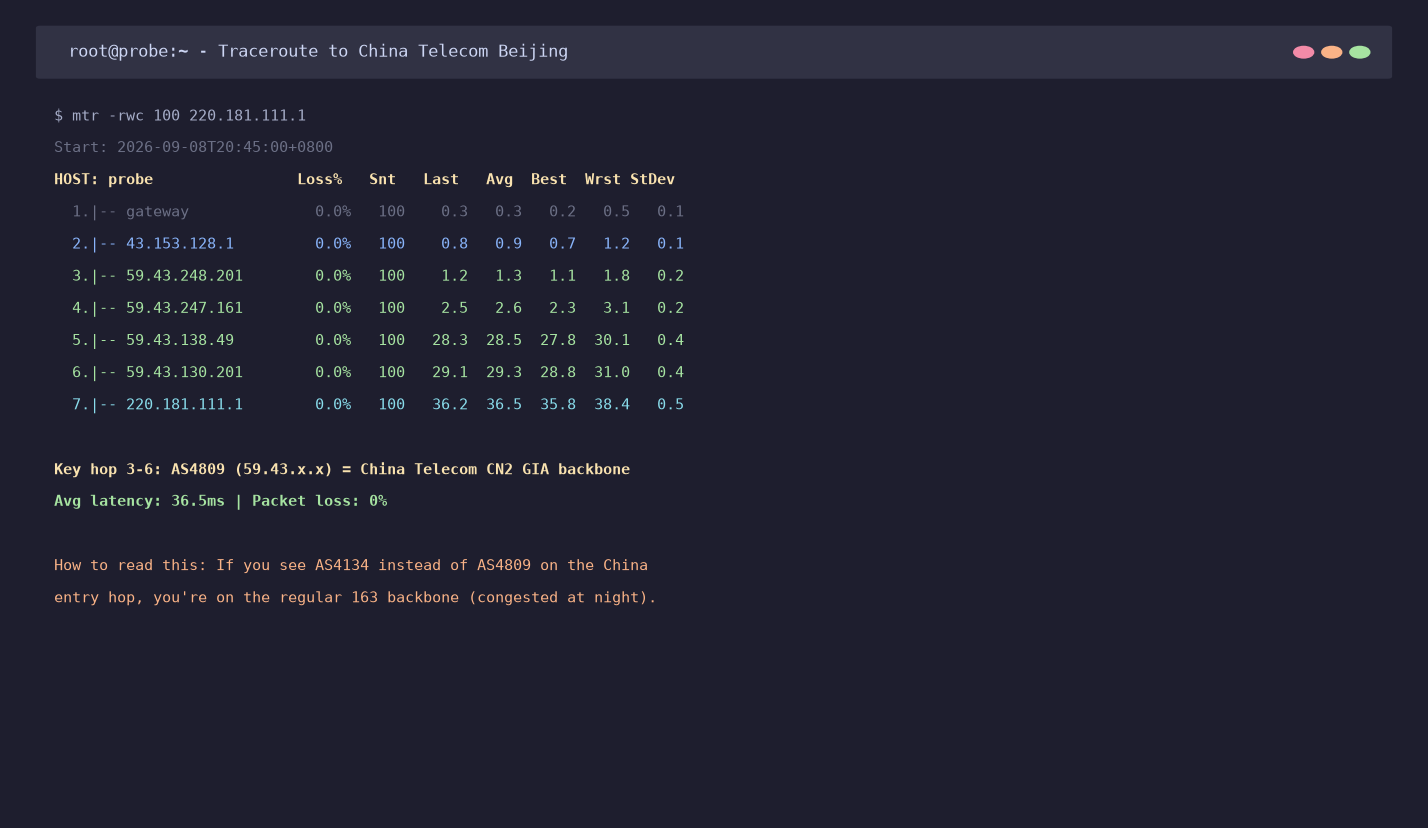1428x828 pixels.
Task: Select the command line 'mtr -rwc 100 220.181.111.1'
Action: point(189,115)
